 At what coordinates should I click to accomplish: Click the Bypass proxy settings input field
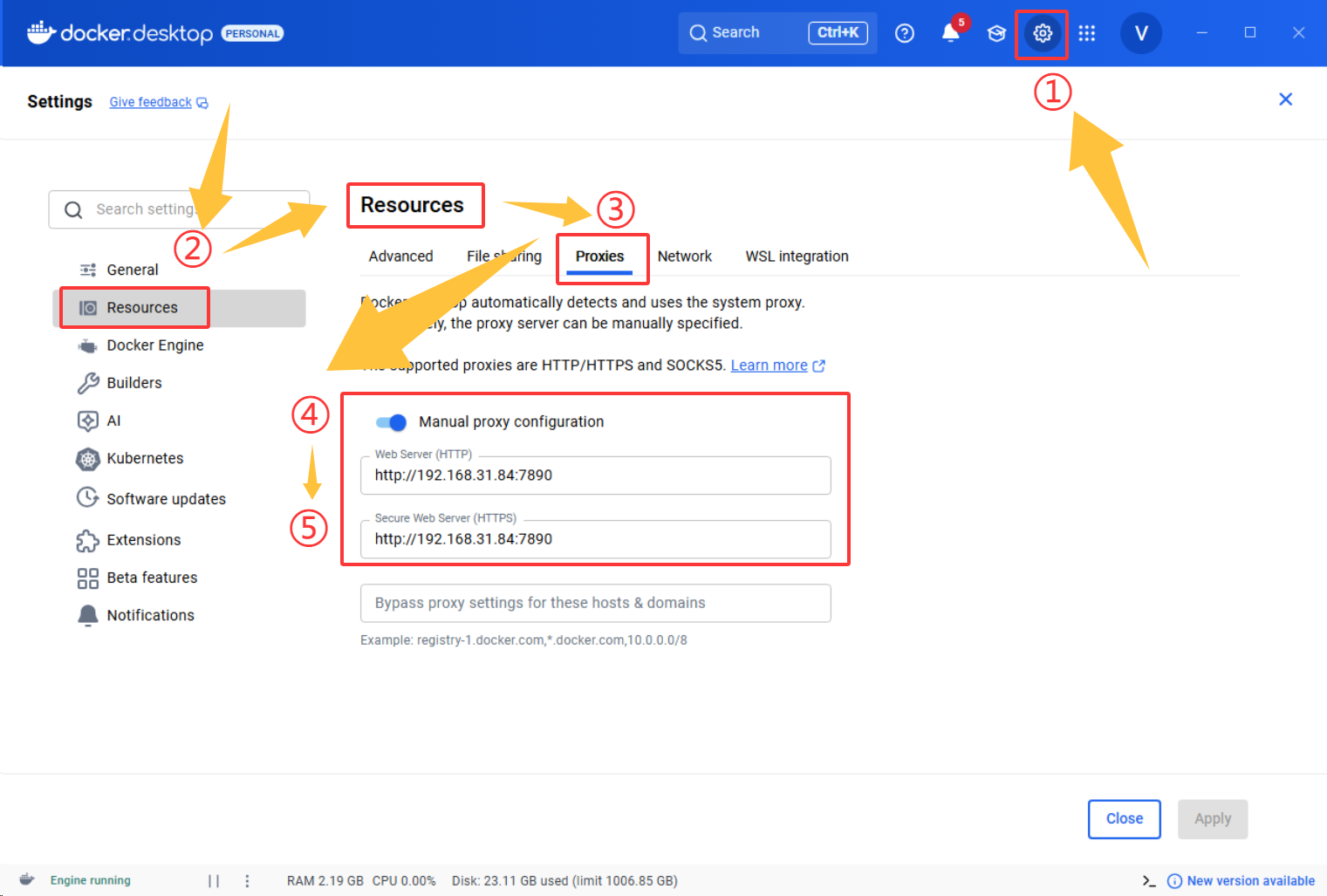(595, 604)
